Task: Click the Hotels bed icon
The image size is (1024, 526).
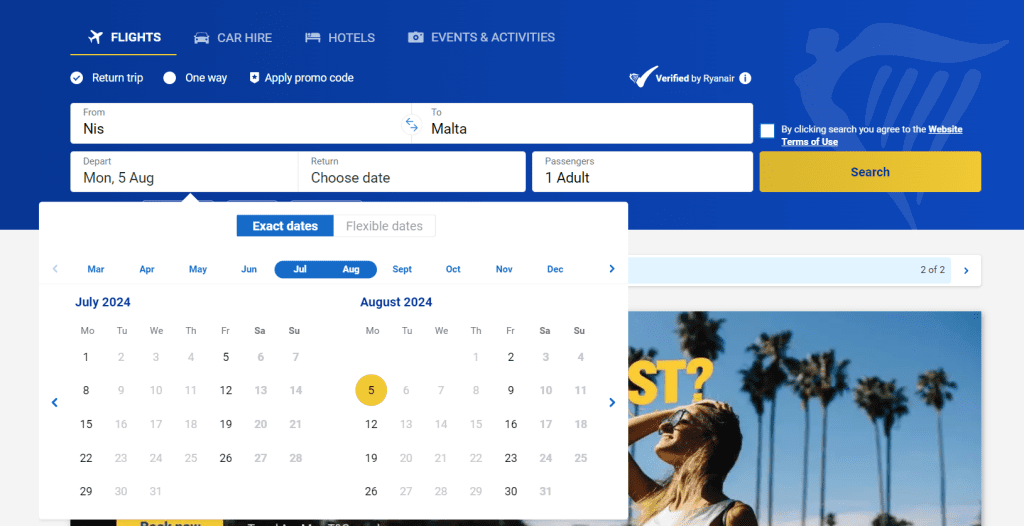Action: pyautogui.click(x=313, y=37)
